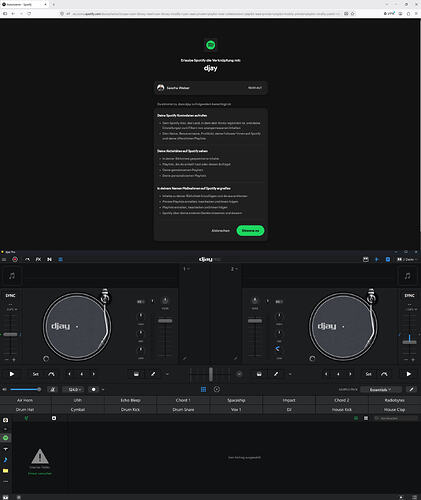Open the 124.0 BPM dropdown
This screenshot has height=500, width=421.
[74, 389]
